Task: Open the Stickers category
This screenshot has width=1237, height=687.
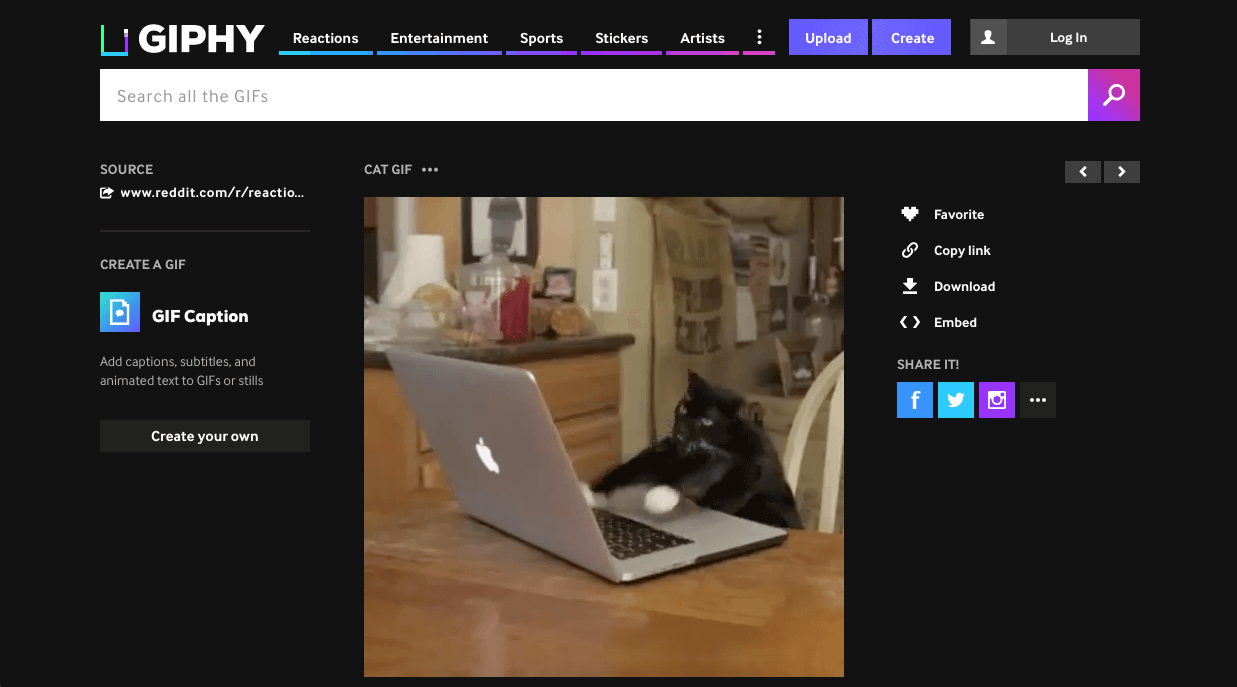Action: tap(622, 38)
